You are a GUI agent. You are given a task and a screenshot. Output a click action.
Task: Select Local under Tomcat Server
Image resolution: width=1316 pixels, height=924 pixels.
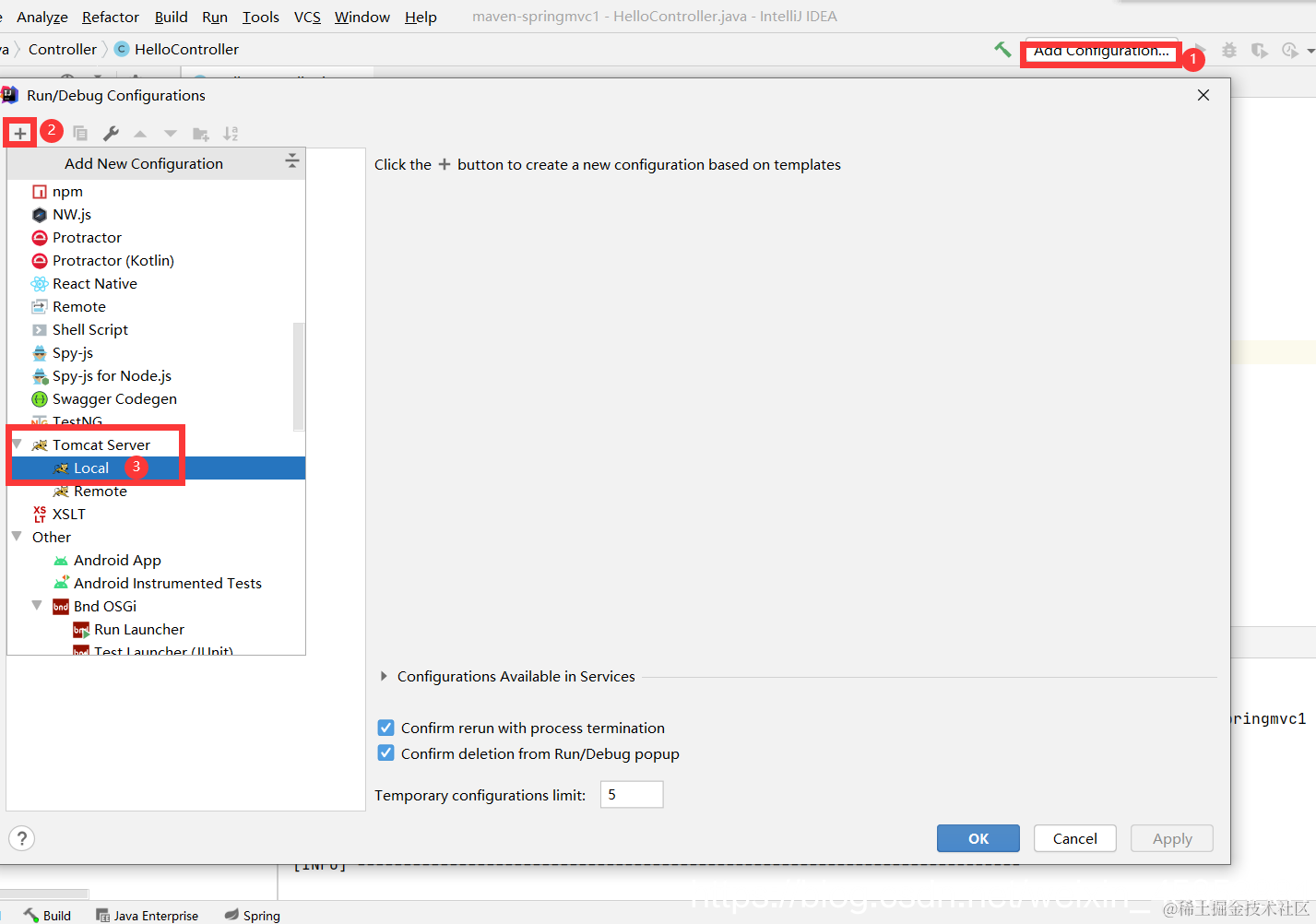156,468
